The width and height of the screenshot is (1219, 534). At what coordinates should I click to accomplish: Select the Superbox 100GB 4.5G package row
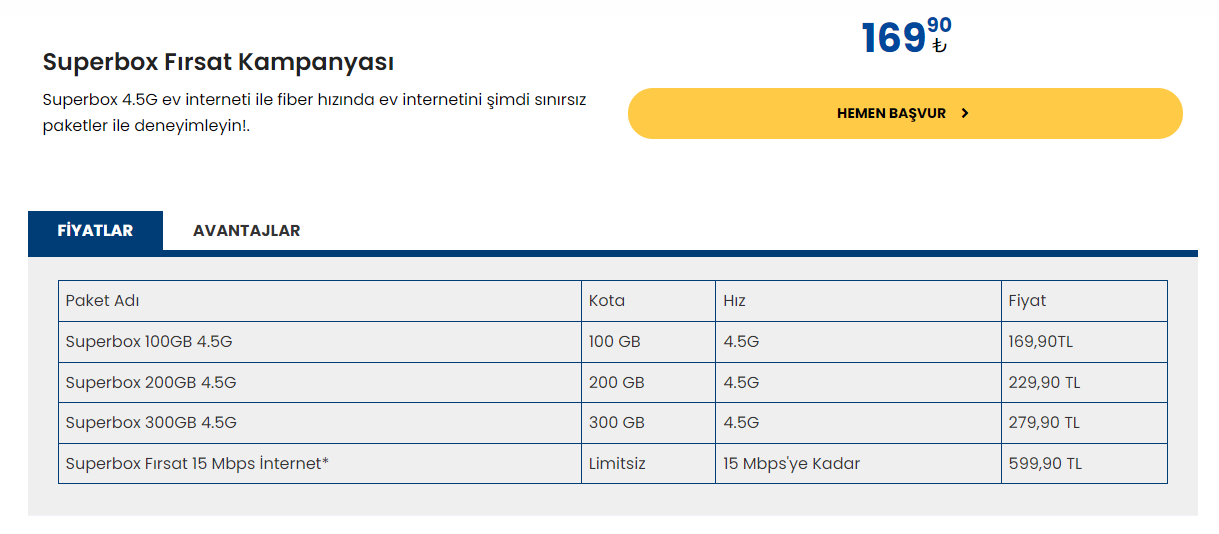[149, 342]
